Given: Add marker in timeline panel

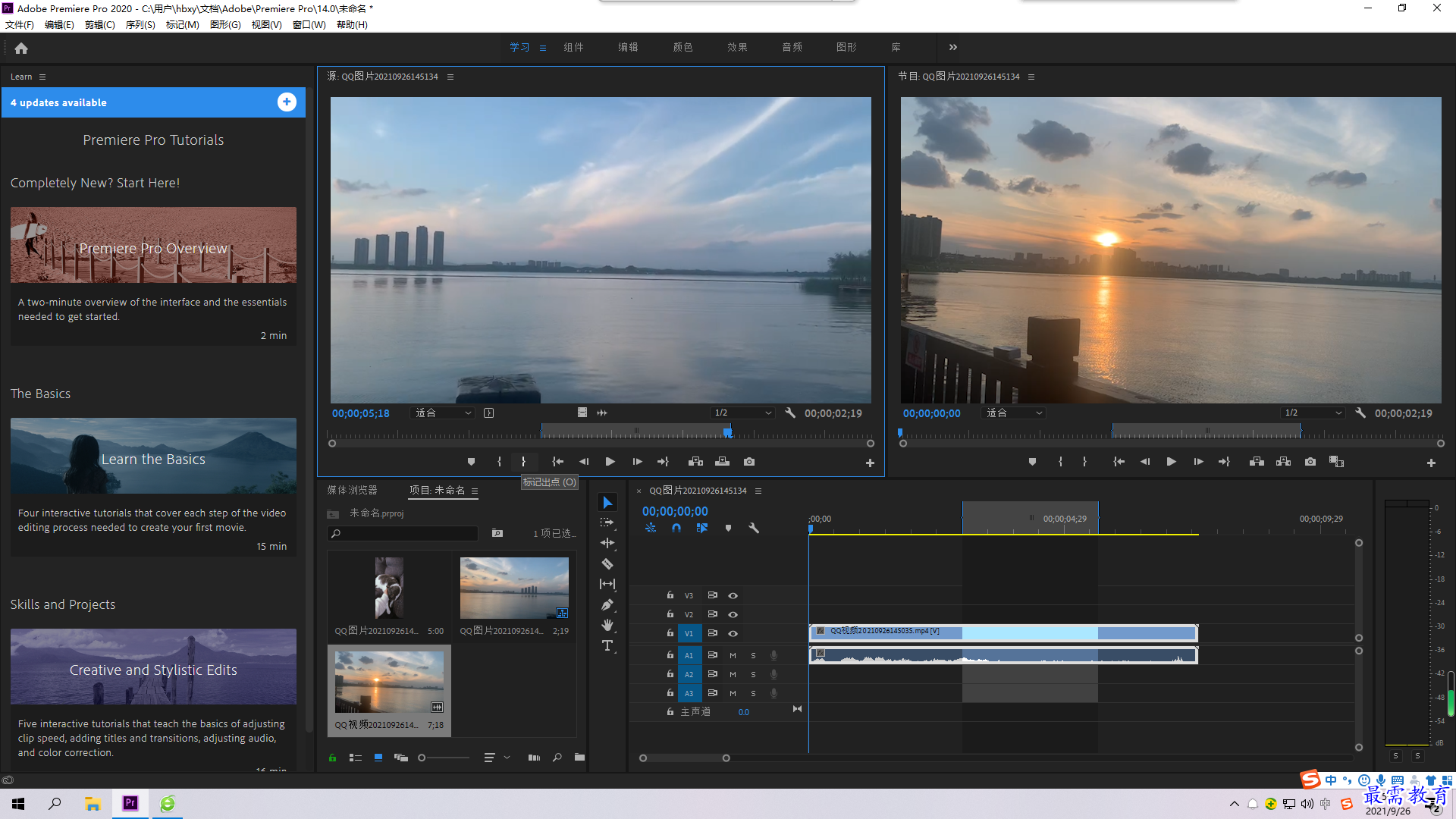Looking at the screenshot, I should pyautogui.click(x=728, y=528).
